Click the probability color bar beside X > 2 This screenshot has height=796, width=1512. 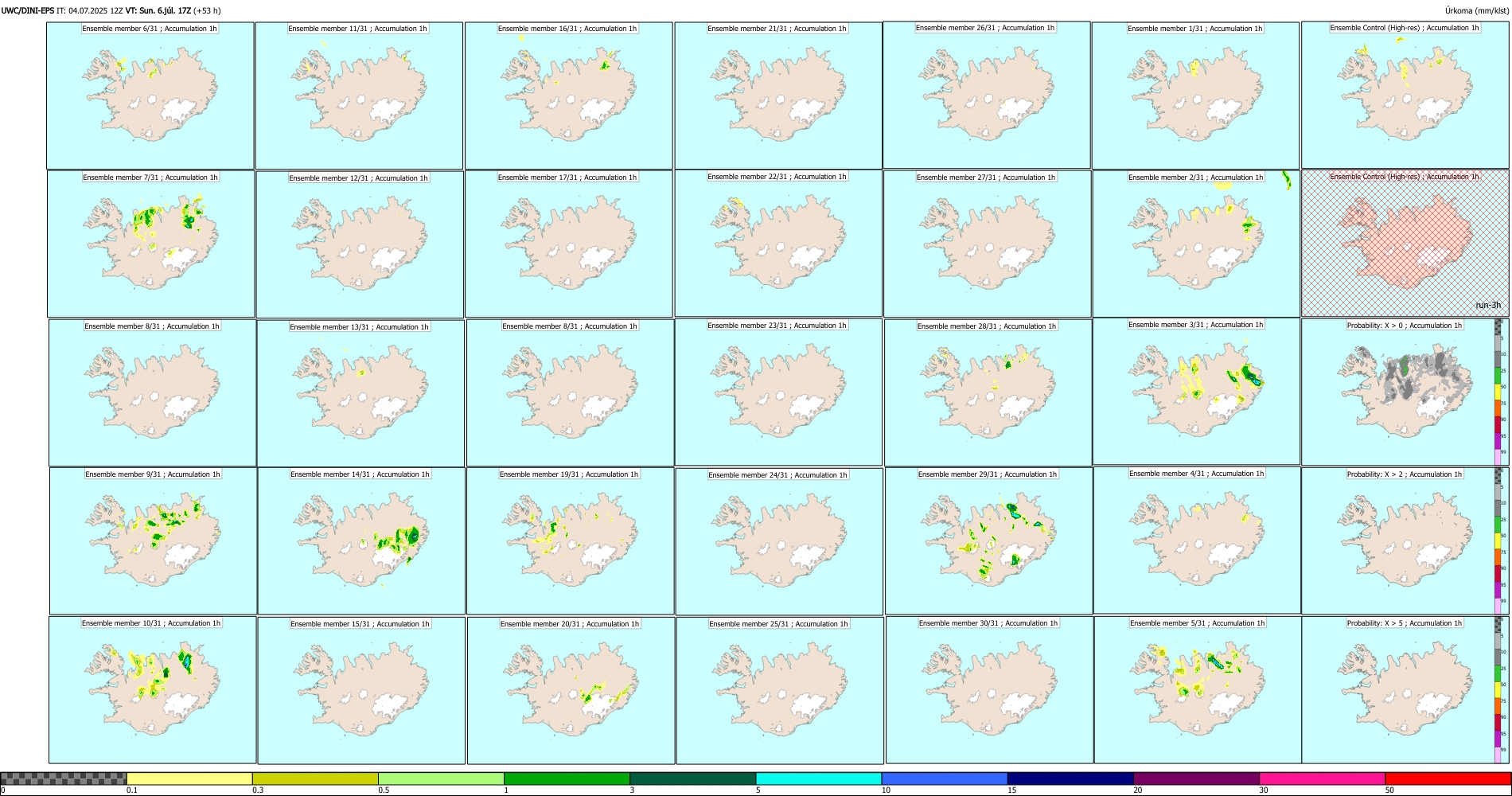(1498, 540)
